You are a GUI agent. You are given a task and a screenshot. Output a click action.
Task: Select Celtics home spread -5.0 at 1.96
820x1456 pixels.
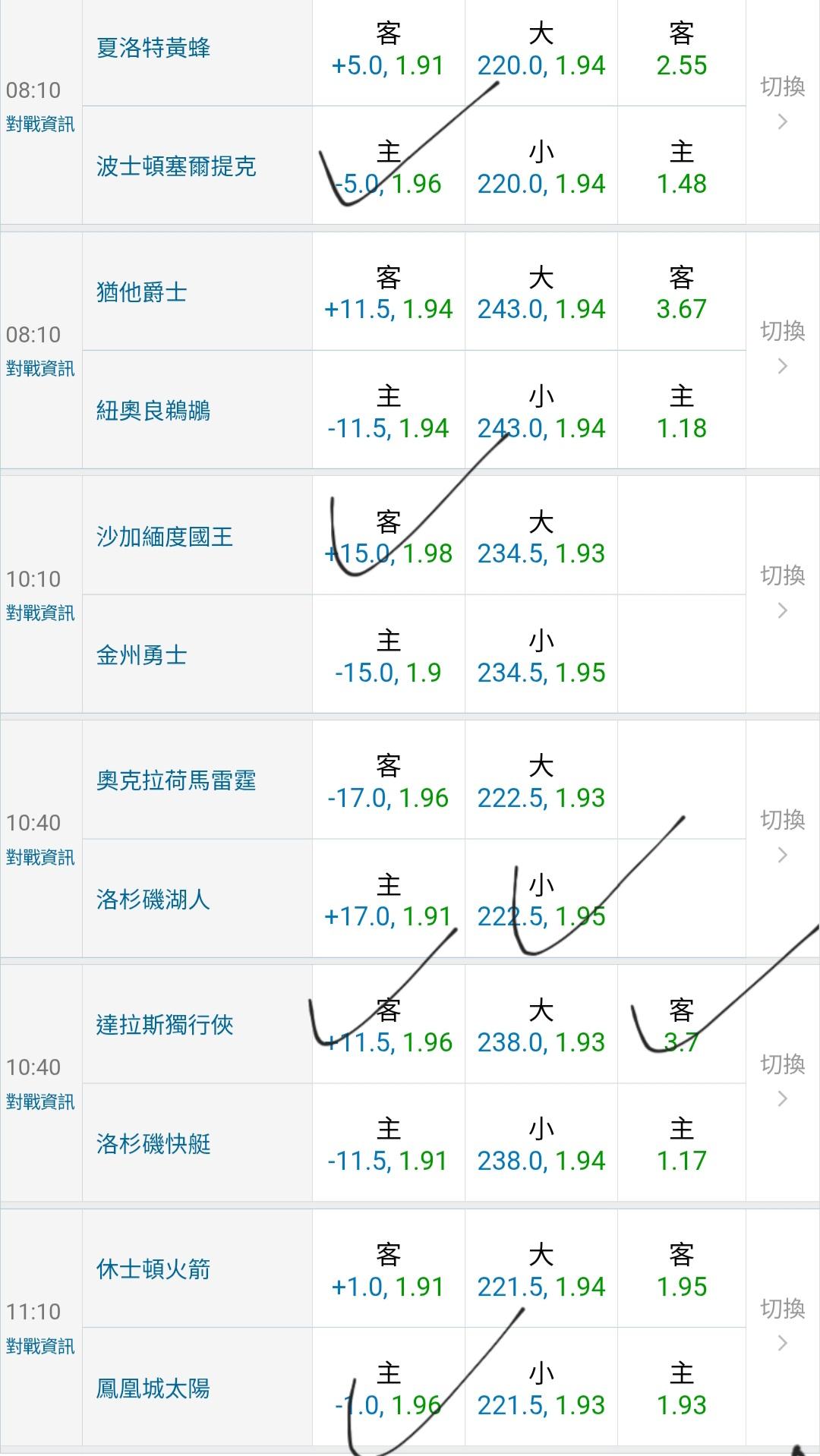point(388,169)
